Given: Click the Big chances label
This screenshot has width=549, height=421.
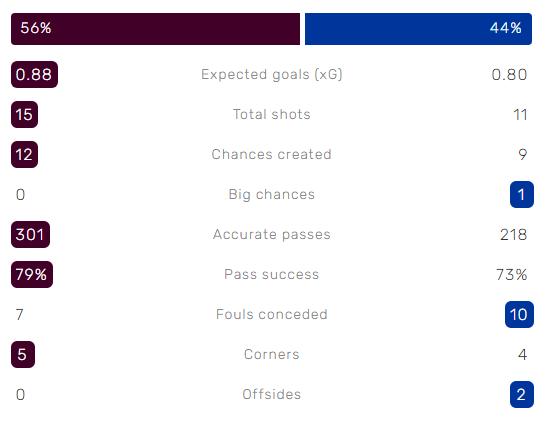Looking at the screenshot, I should tap(272, 194).
